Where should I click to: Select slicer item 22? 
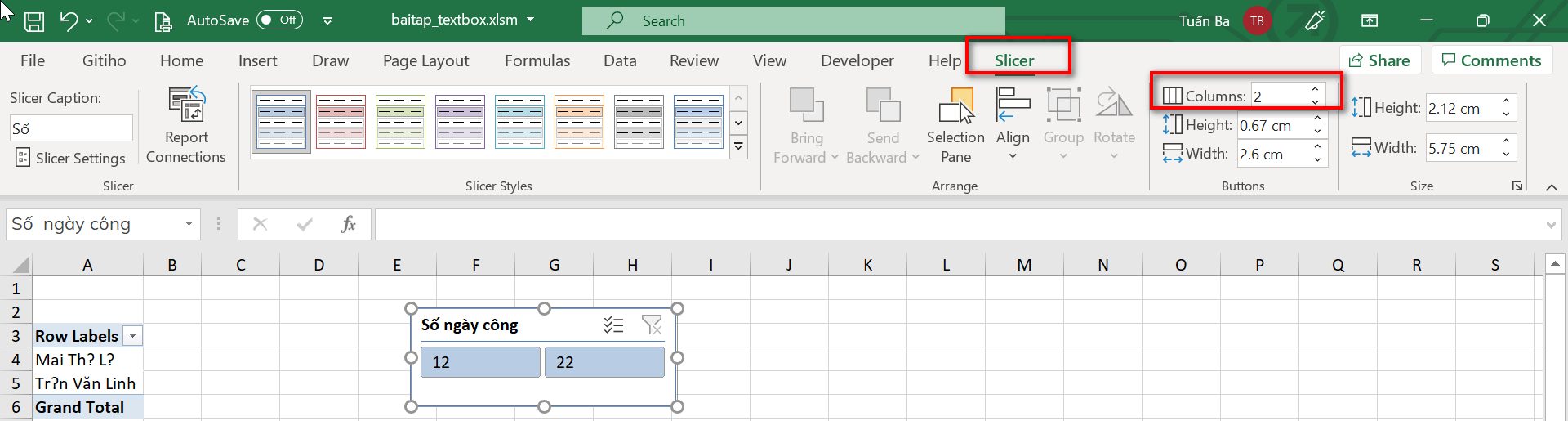[604, 362]
